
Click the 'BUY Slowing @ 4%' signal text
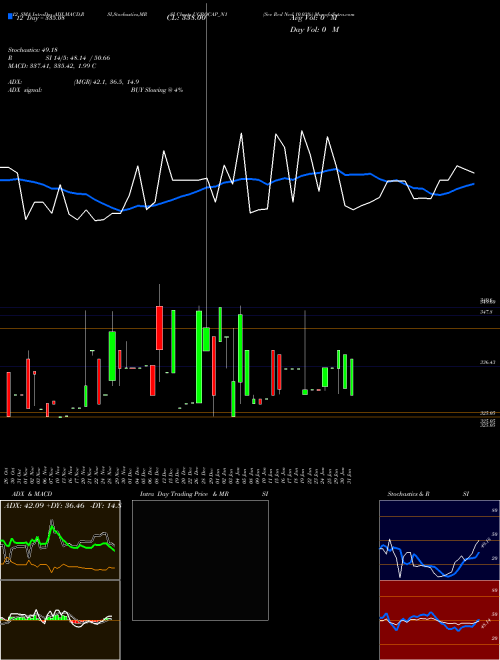click(x=157, y=90)
